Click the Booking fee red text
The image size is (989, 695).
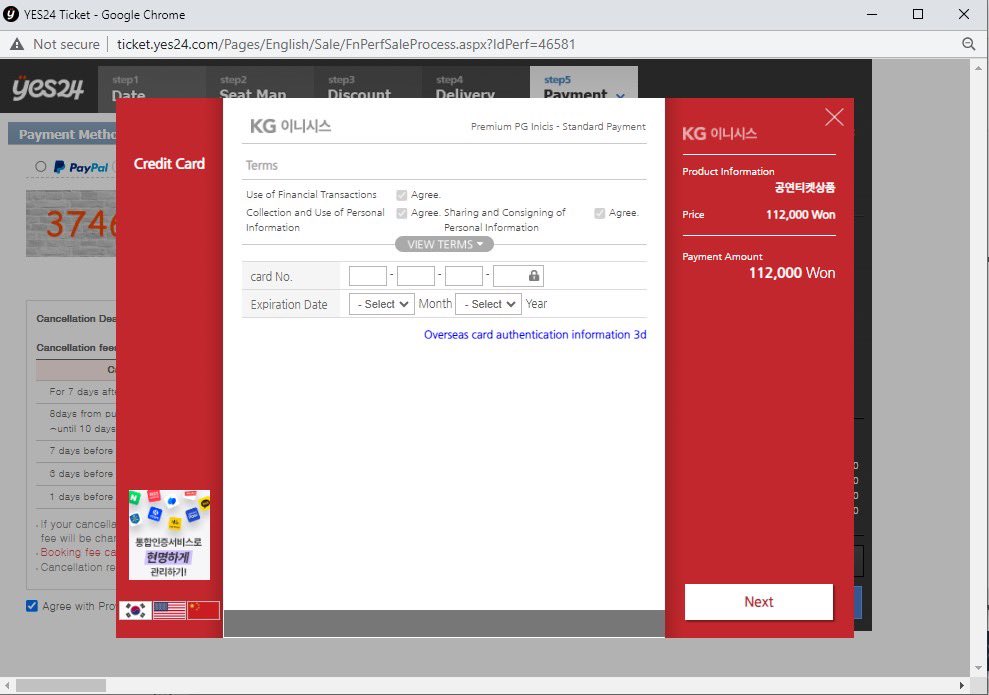[x=78, y=552]
